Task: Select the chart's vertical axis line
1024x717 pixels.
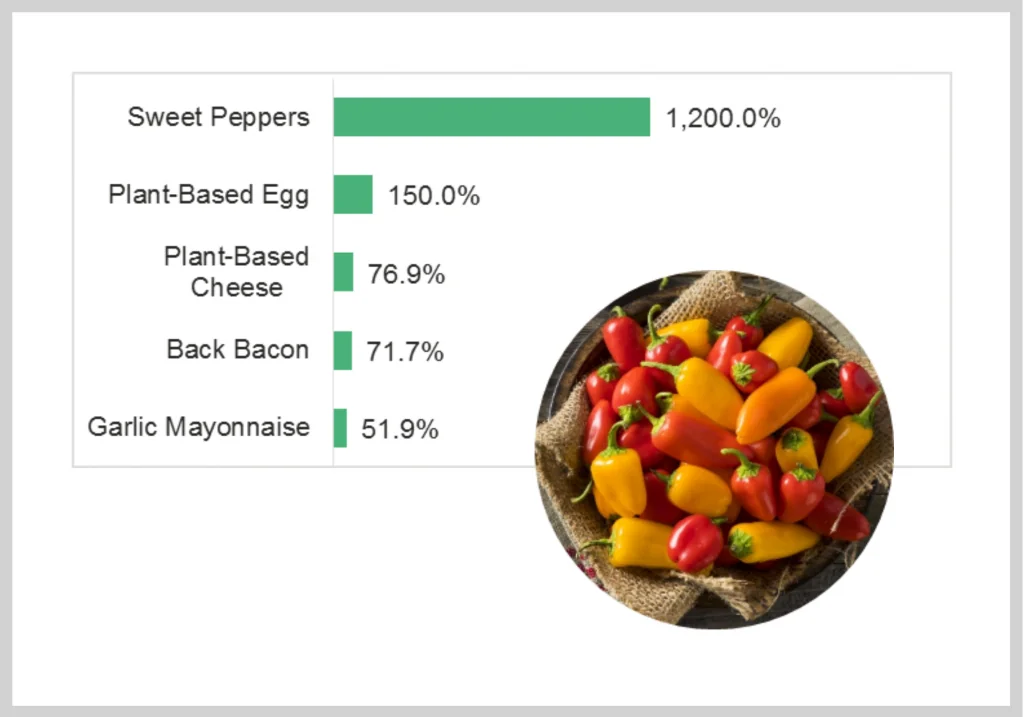Action: tap(333, 272)
